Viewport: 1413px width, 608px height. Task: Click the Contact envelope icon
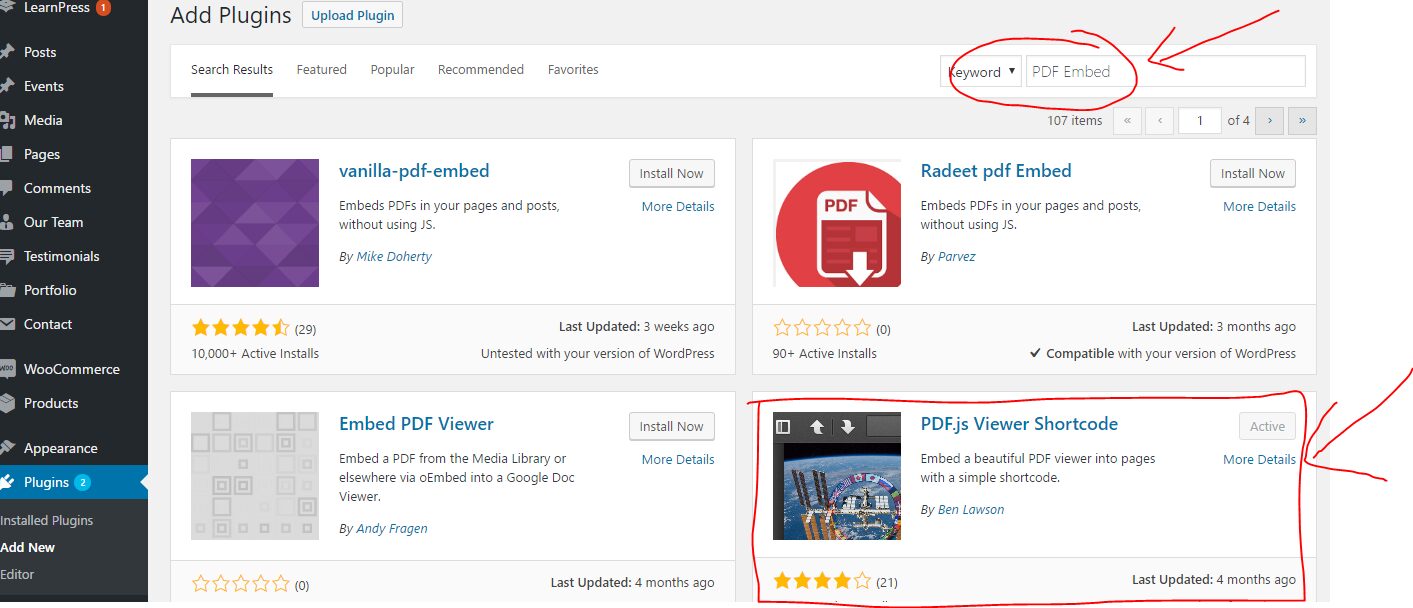(x=6, y=324)
